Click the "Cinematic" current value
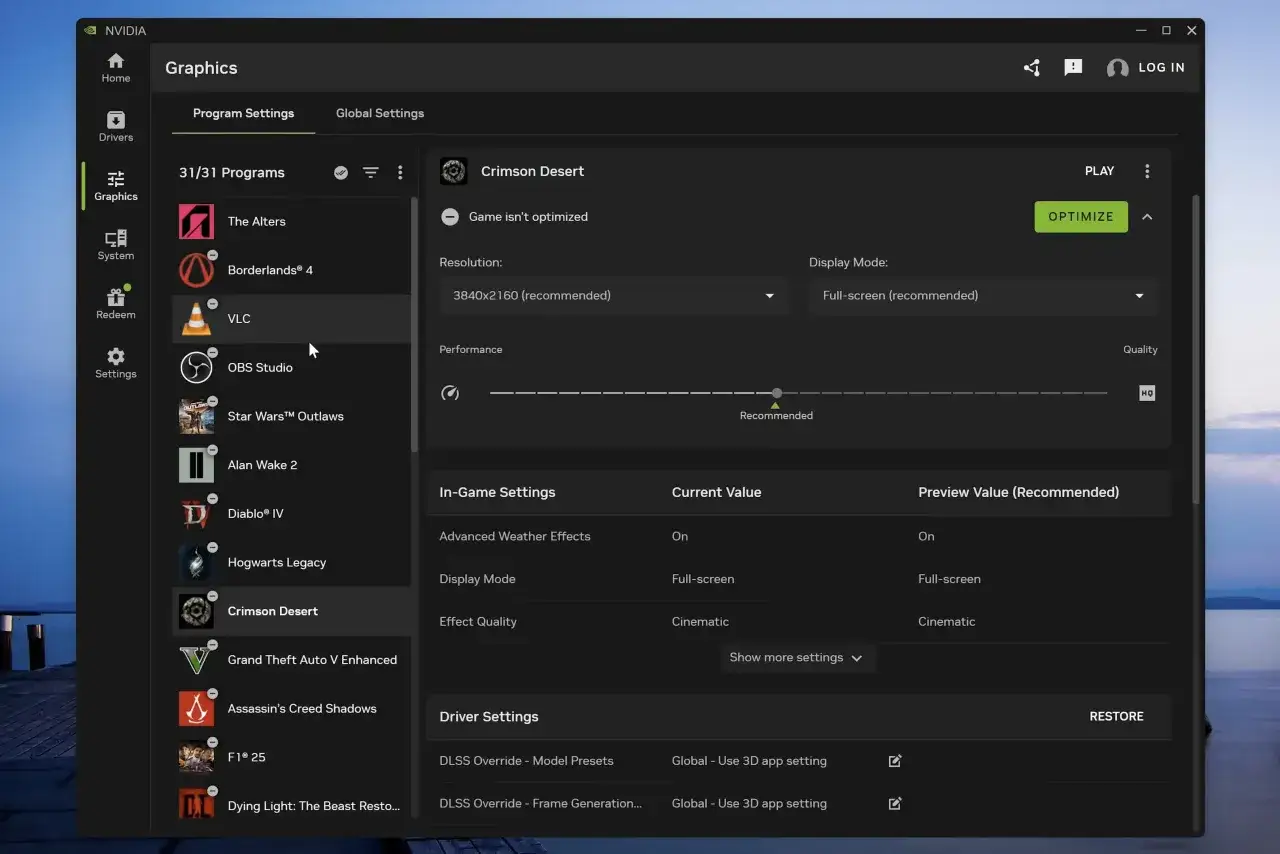 pyautogui.click(x=700, y=622)
